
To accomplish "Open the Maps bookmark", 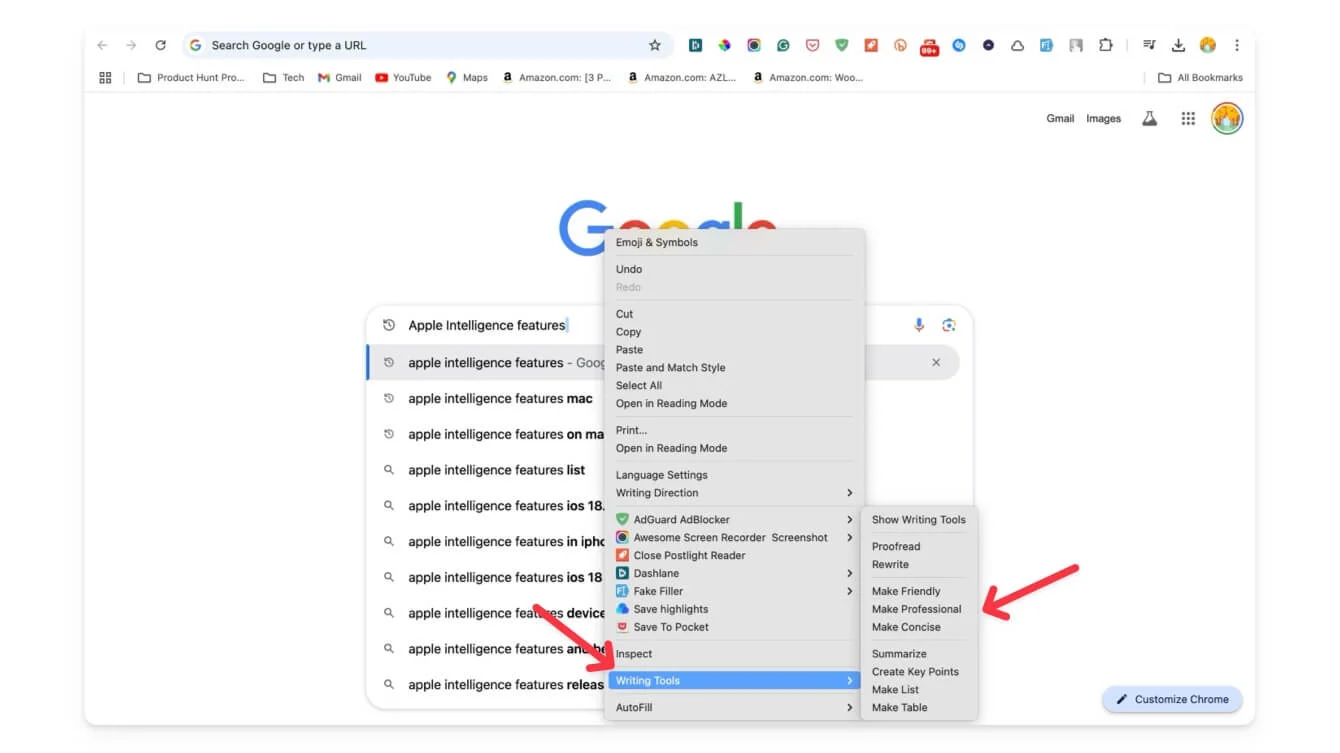I will tap(467, 77).
